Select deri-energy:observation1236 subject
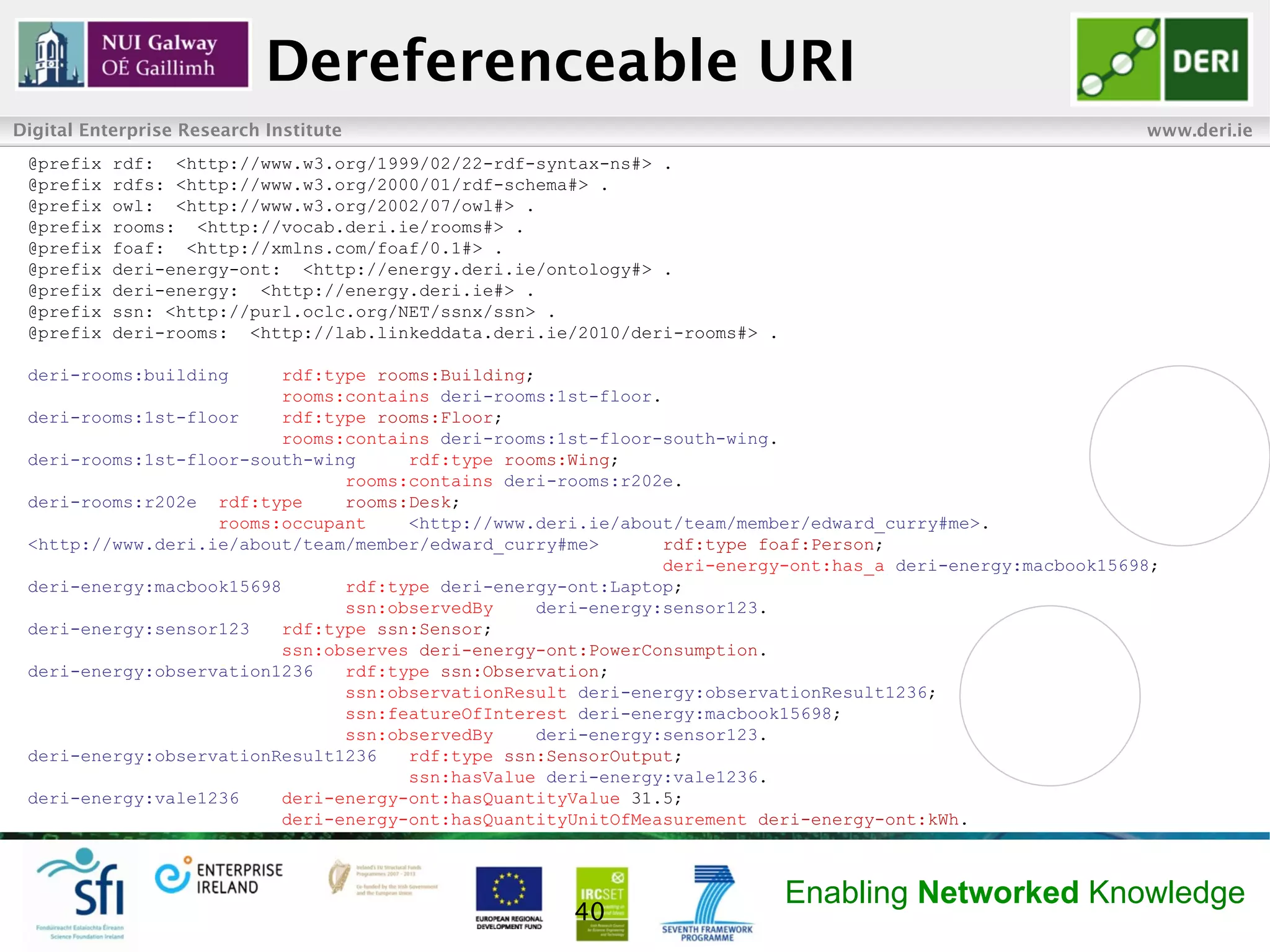 [171, 671]
